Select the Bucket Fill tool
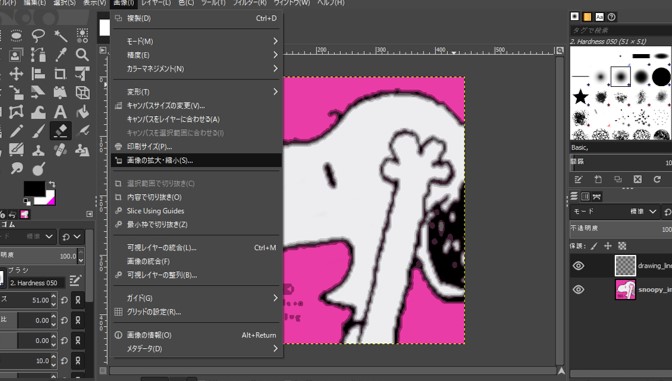The height and width of the screenshot is (381, 672). coord(82,112)
